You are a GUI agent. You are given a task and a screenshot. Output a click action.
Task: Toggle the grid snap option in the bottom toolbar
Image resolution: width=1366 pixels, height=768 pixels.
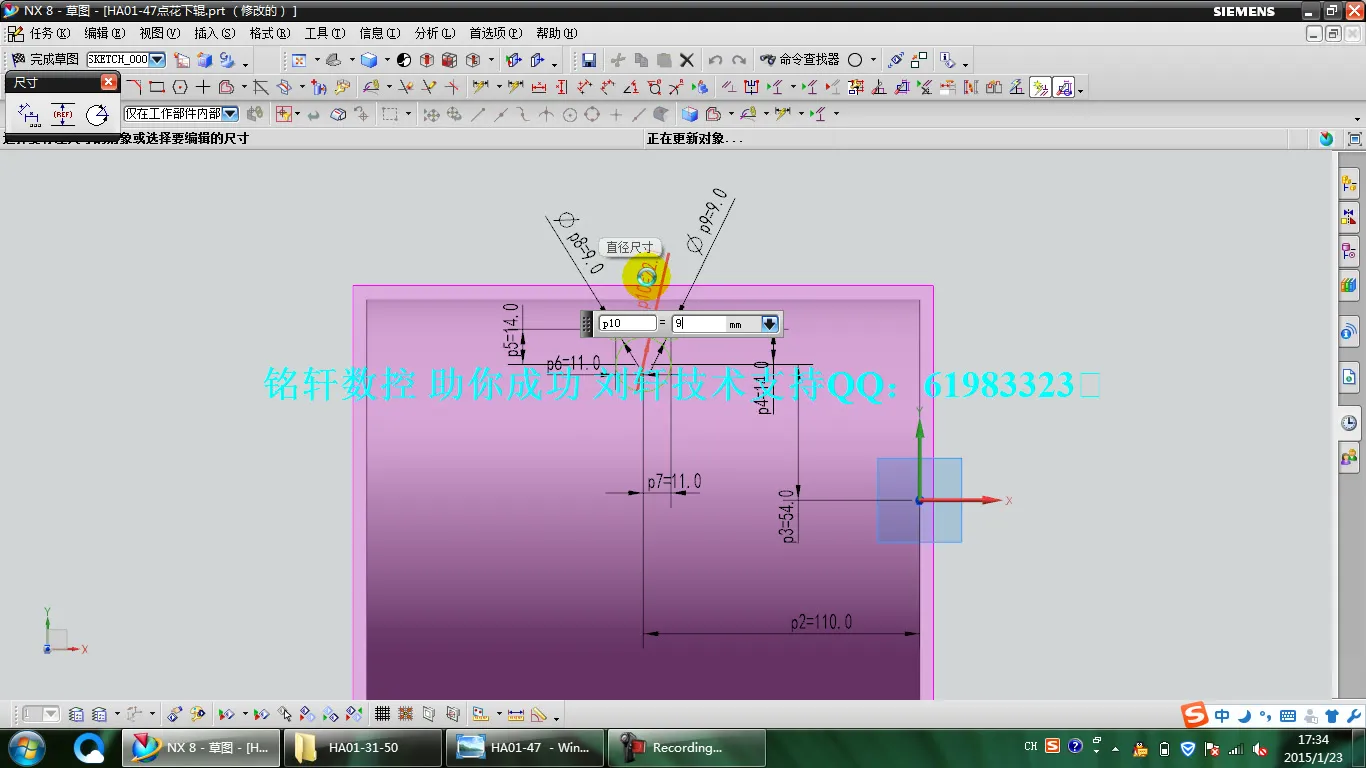(404, 713)
